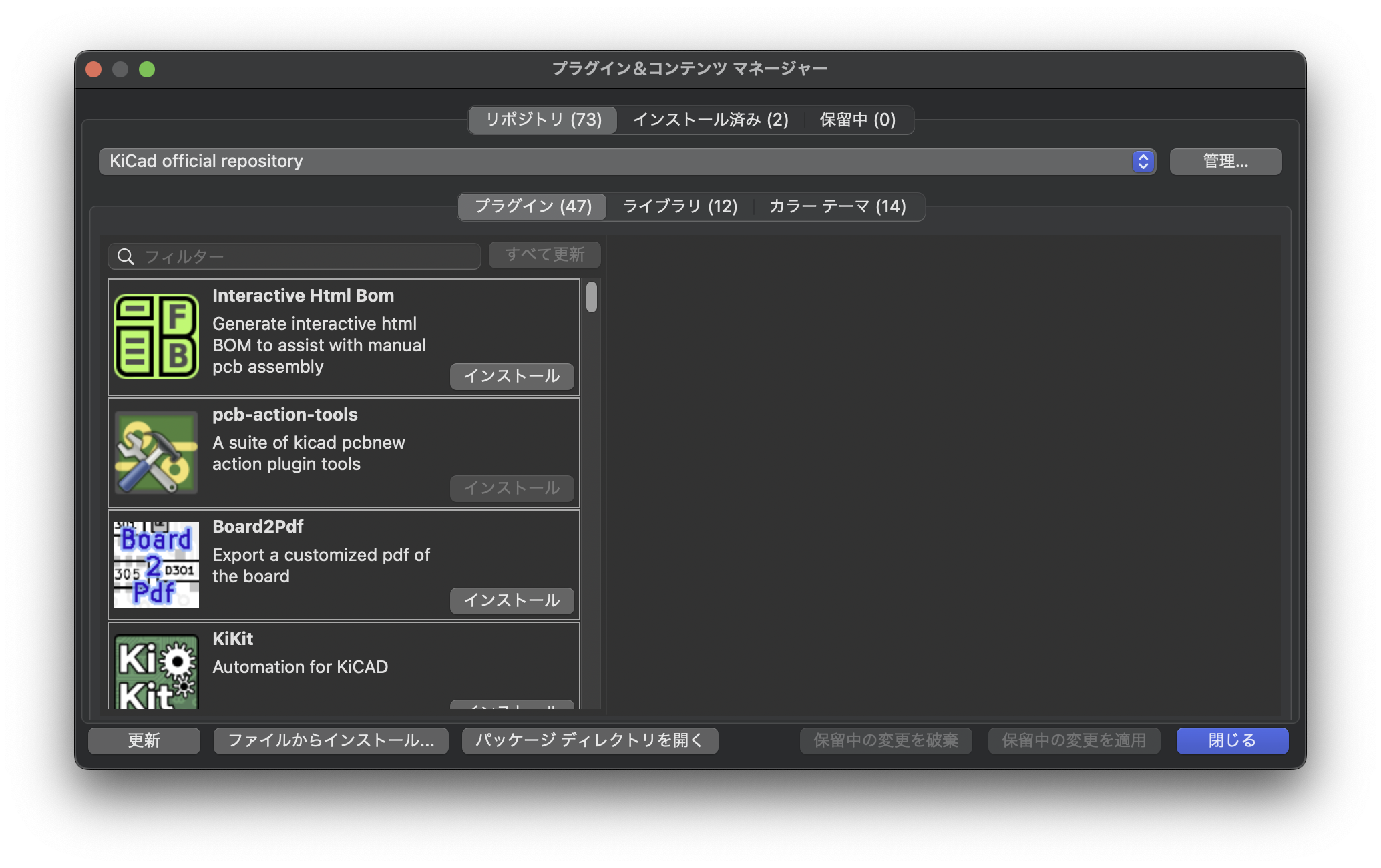Click 'Automation for KiCAD' description

point(300,667)
